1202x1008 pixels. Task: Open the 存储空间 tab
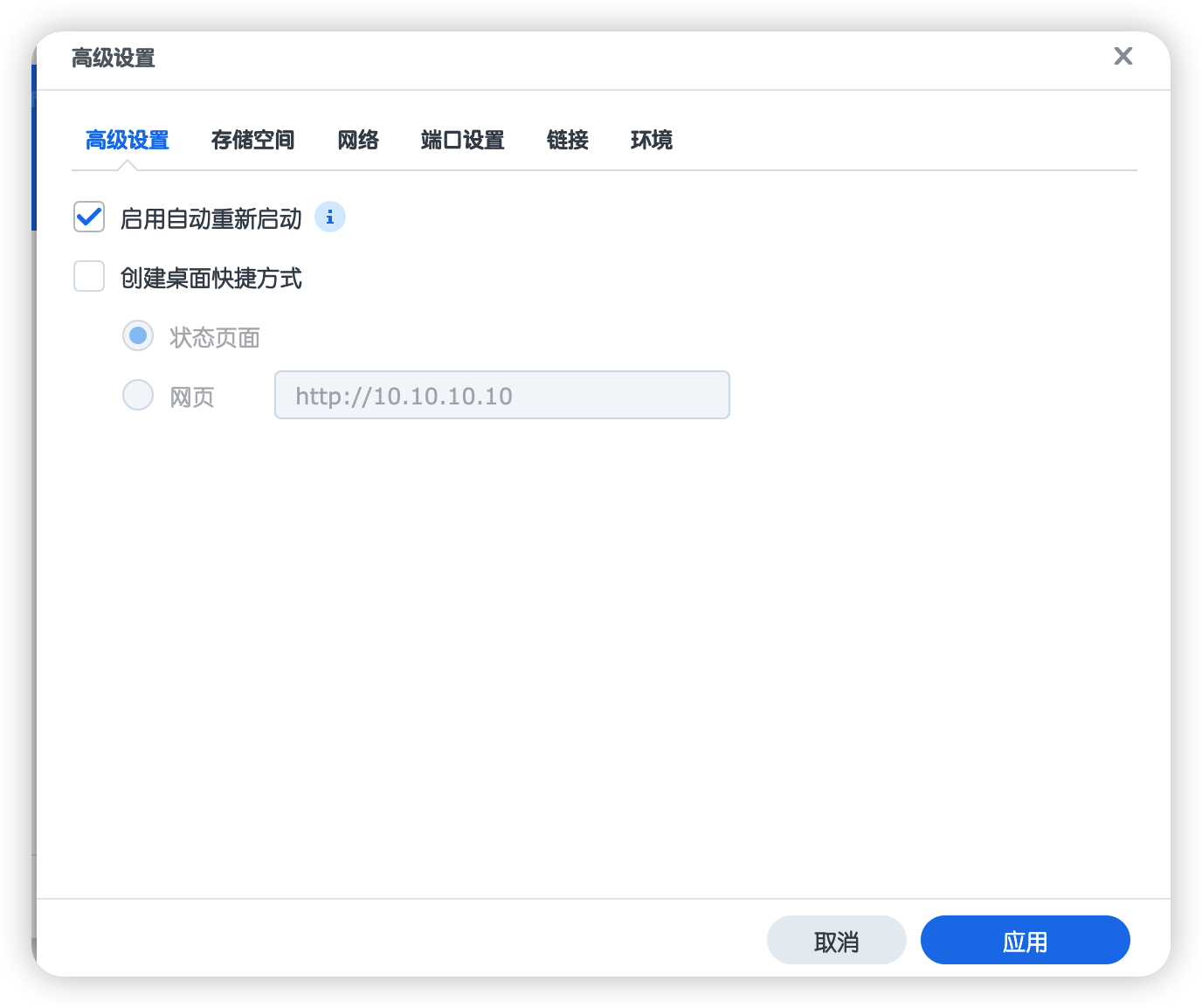253,140
